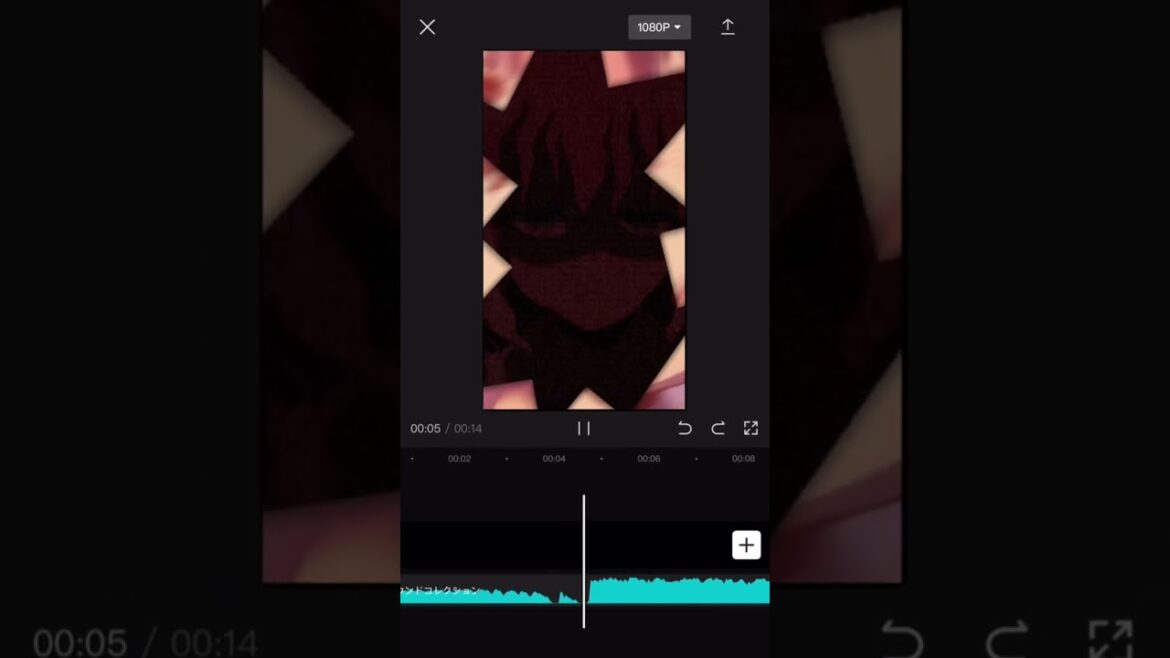Undo the last edit
The image size is (1170, 658).
coord(685,428)
